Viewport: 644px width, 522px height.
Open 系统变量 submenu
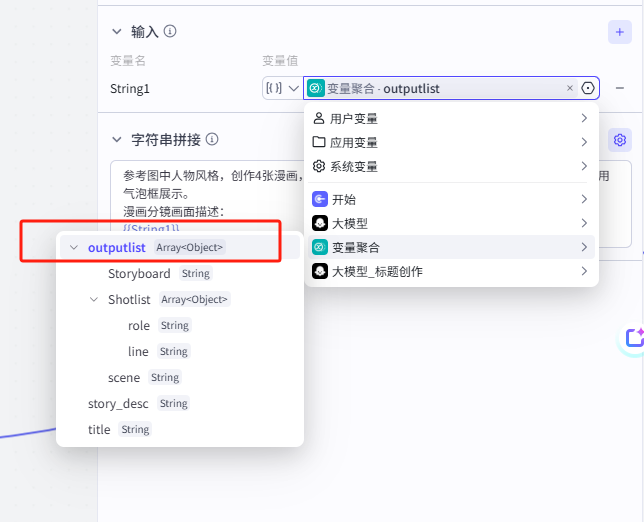pos(451,166)
